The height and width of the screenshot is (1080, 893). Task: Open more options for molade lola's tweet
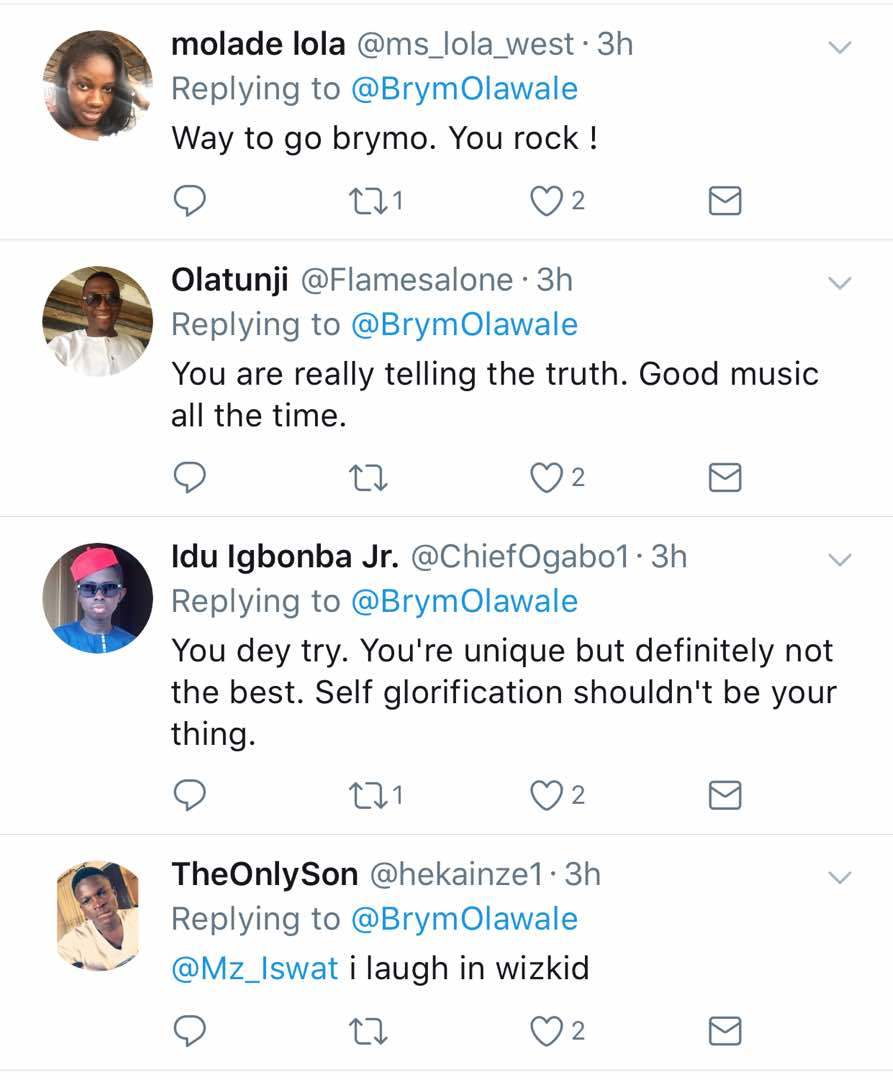point(841,47)
